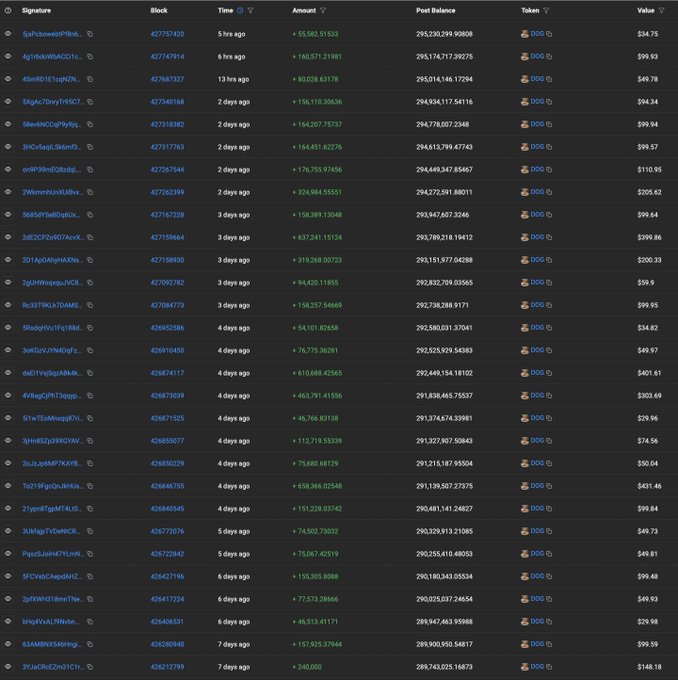Open the Time column filter

point(250,10)
